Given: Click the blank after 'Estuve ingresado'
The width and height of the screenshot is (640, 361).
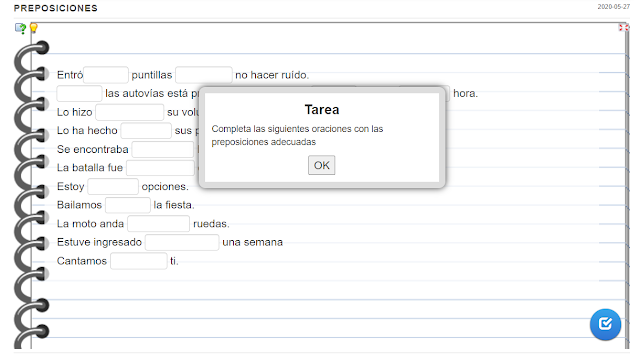Looking at the screenshot, I should tap(182, 242).
